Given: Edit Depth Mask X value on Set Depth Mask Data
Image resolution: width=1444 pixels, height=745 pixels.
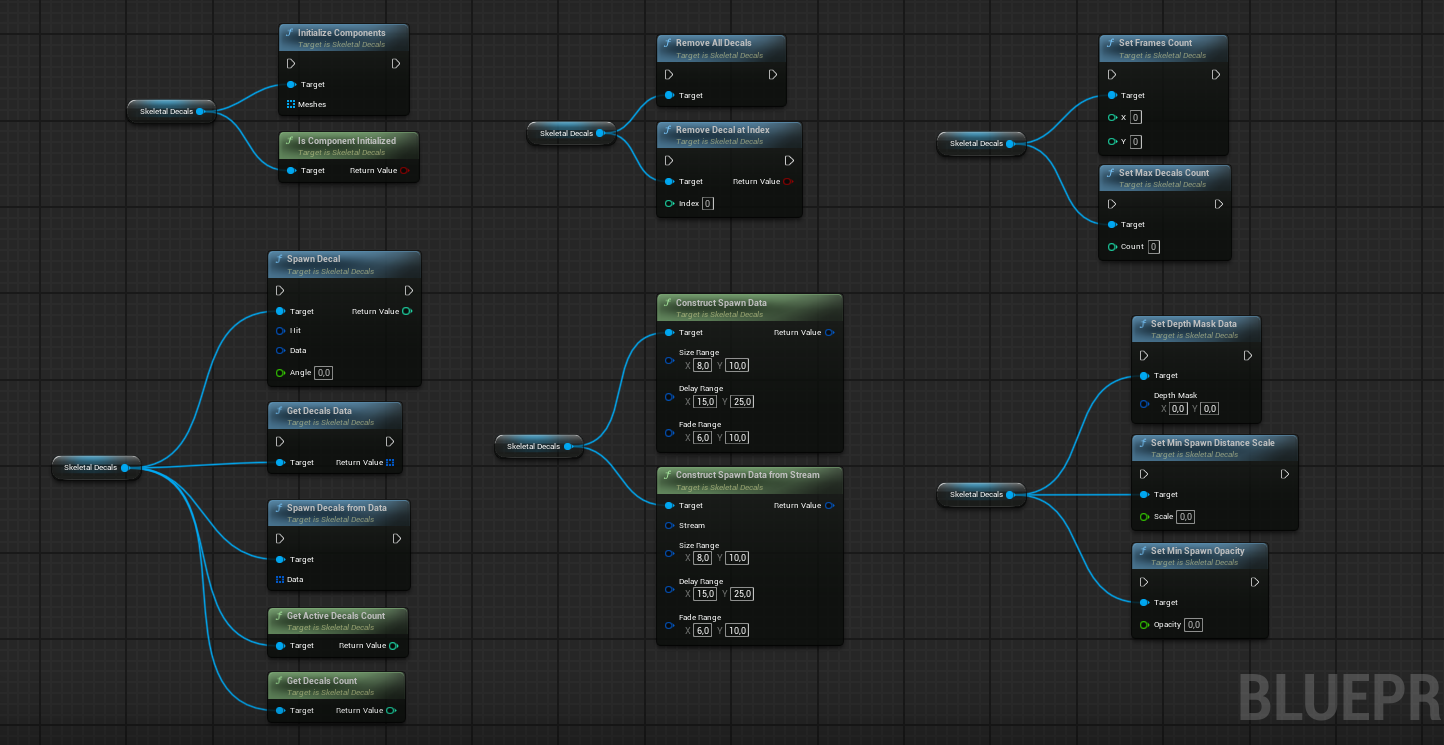Looking at the screenshot, I should [x=1179, y=408].
